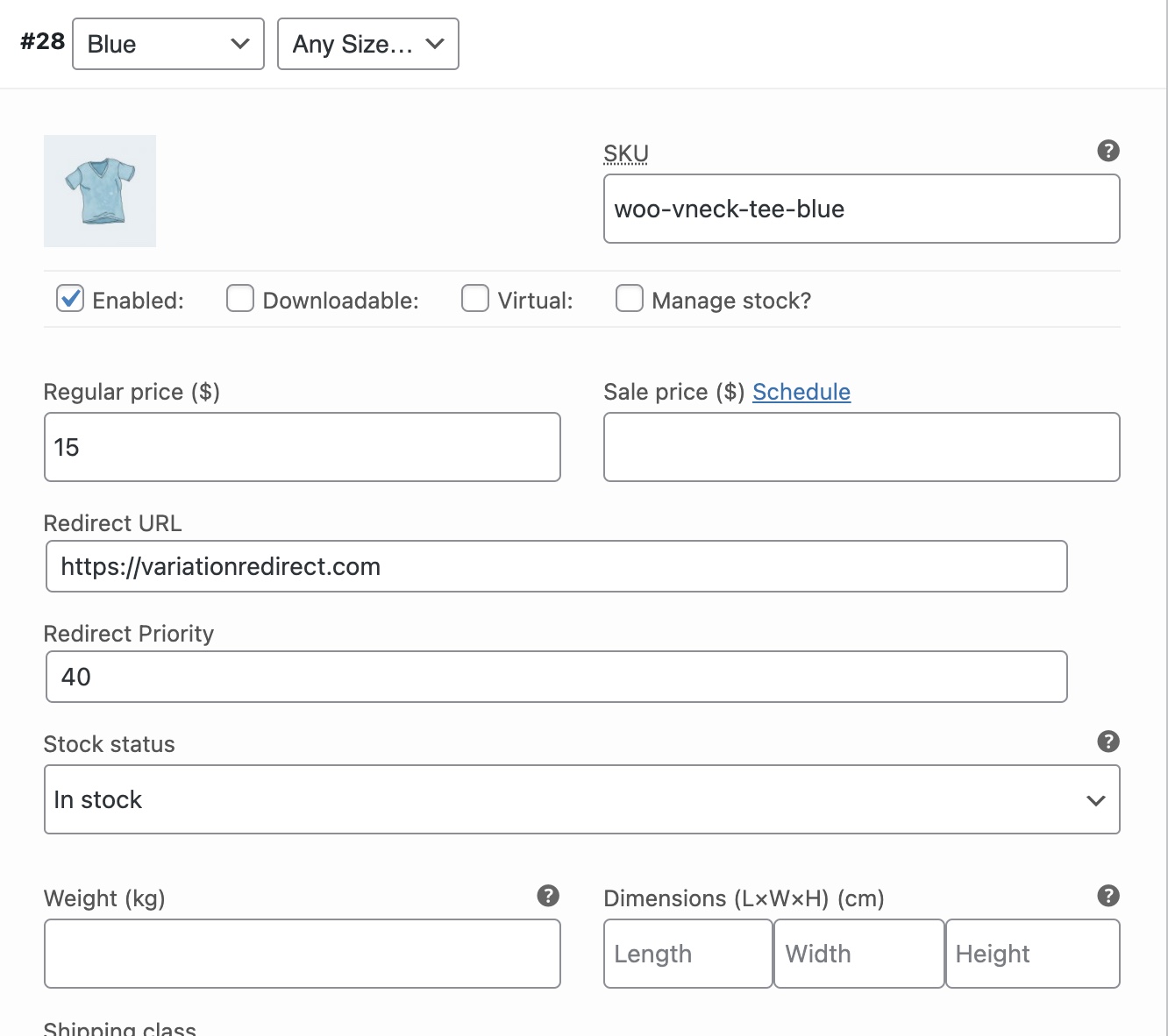The width and height of the screenshot is (1168, 1036).
Task: Click the Dimensions help question mark icon
Action: [1108, 896]
